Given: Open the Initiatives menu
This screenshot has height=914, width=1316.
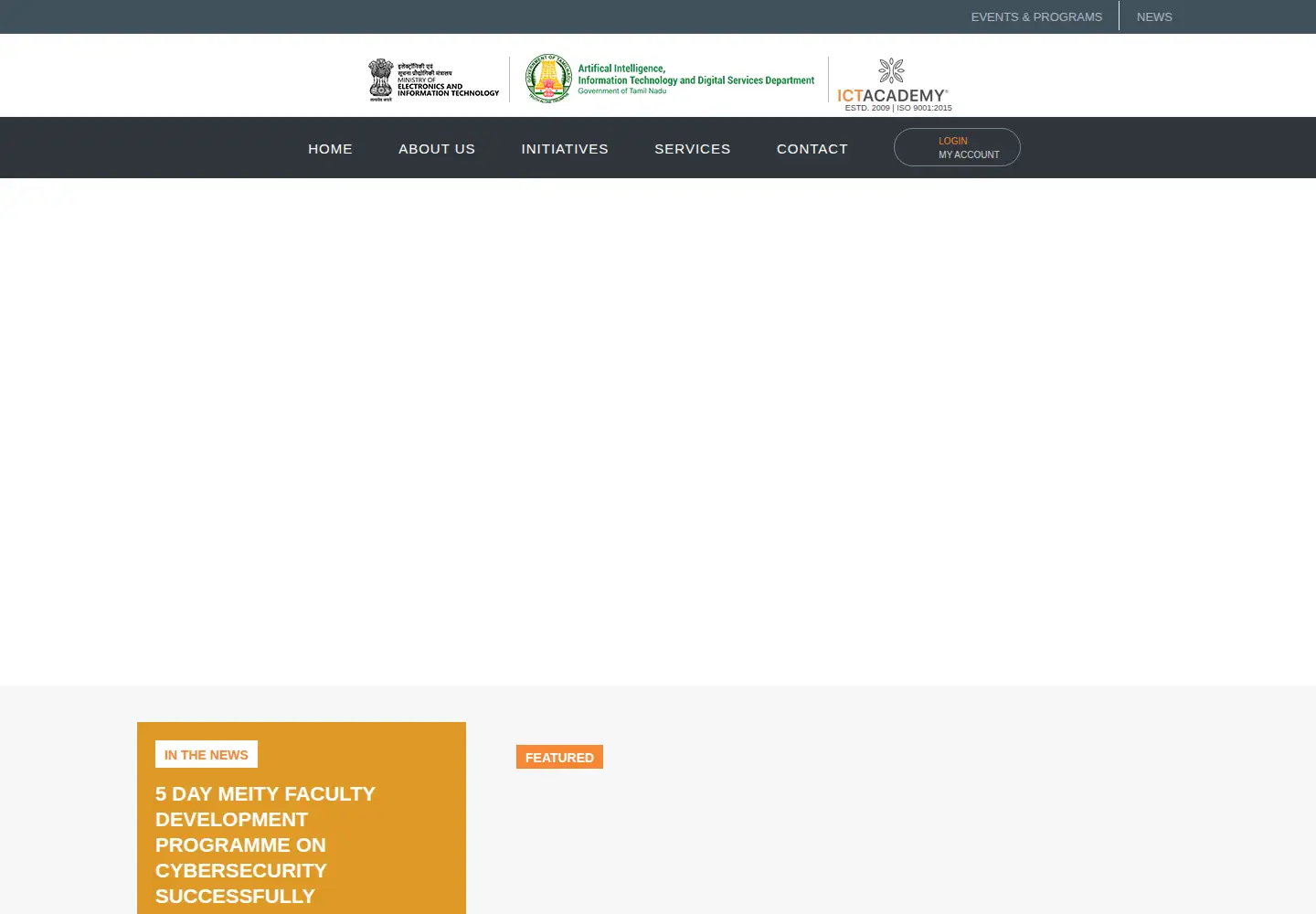Looking at the screenshot, I should point(565,149).
